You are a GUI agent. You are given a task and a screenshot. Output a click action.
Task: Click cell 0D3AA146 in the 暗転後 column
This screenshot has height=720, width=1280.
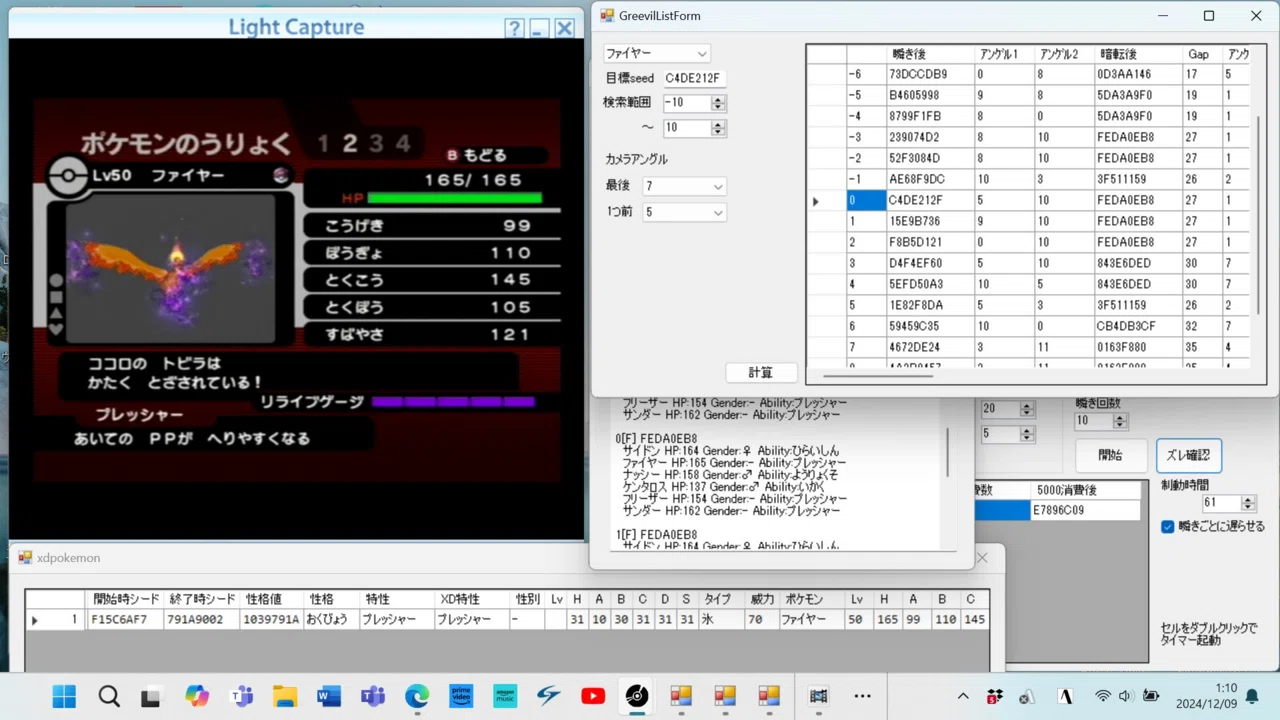pos(1138,74)
